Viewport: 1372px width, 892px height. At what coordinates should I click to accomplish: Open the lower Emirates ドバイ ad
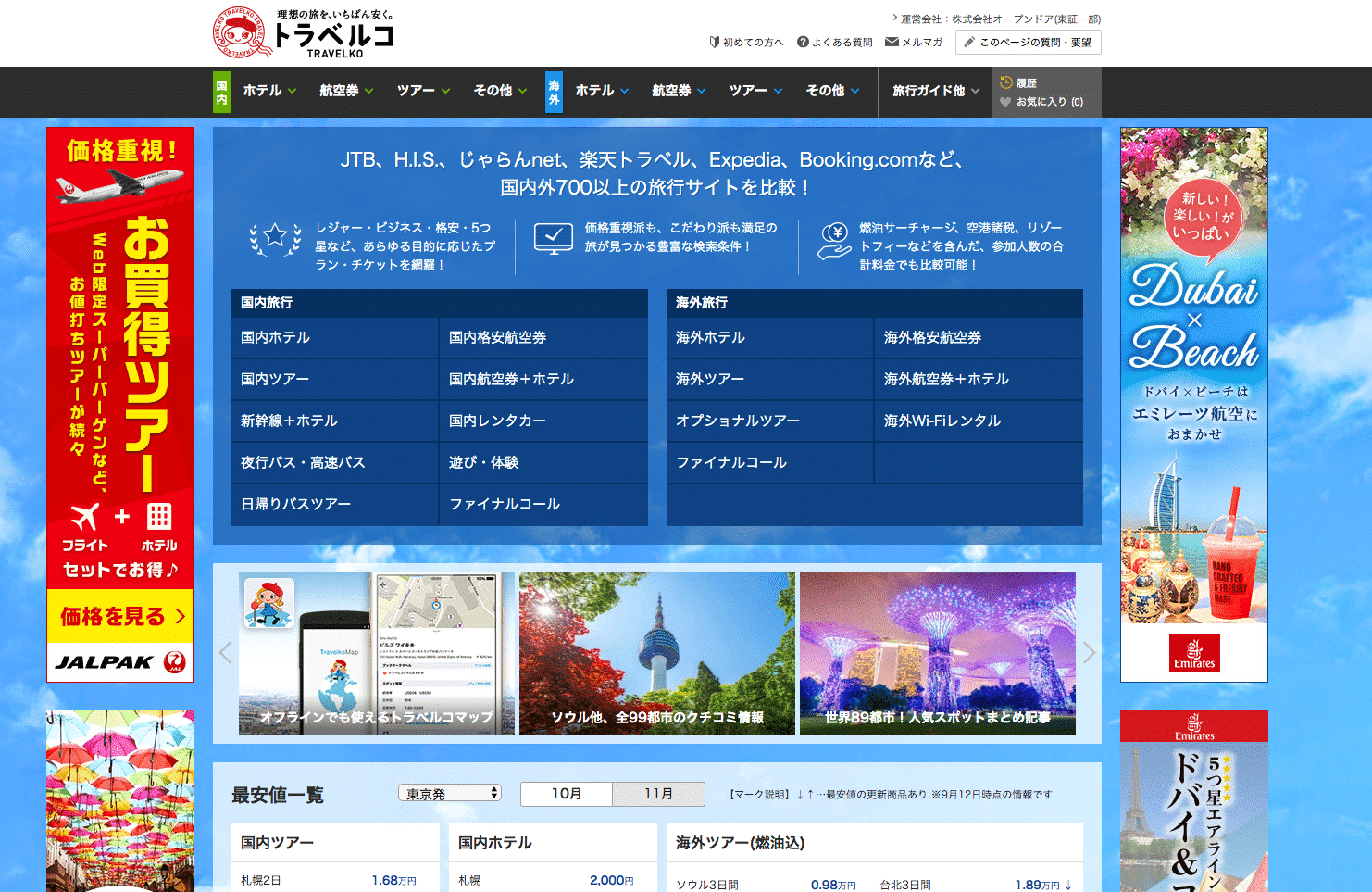click(1194, 801)
